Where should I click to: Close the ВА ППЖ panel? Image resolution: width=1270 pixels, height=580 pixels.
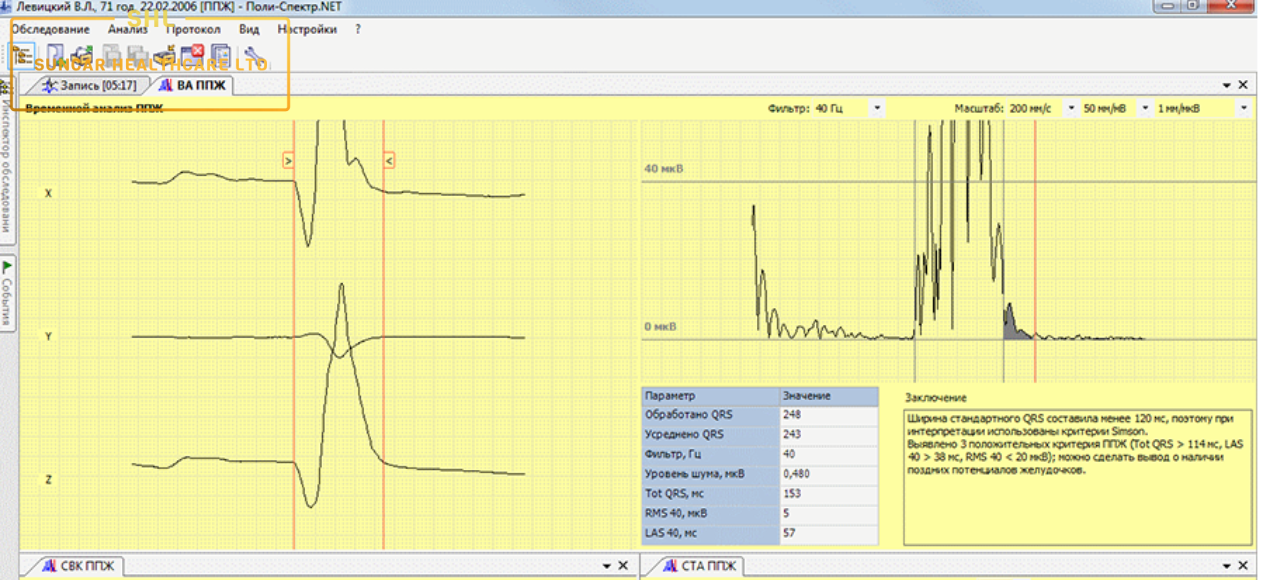1243,86
